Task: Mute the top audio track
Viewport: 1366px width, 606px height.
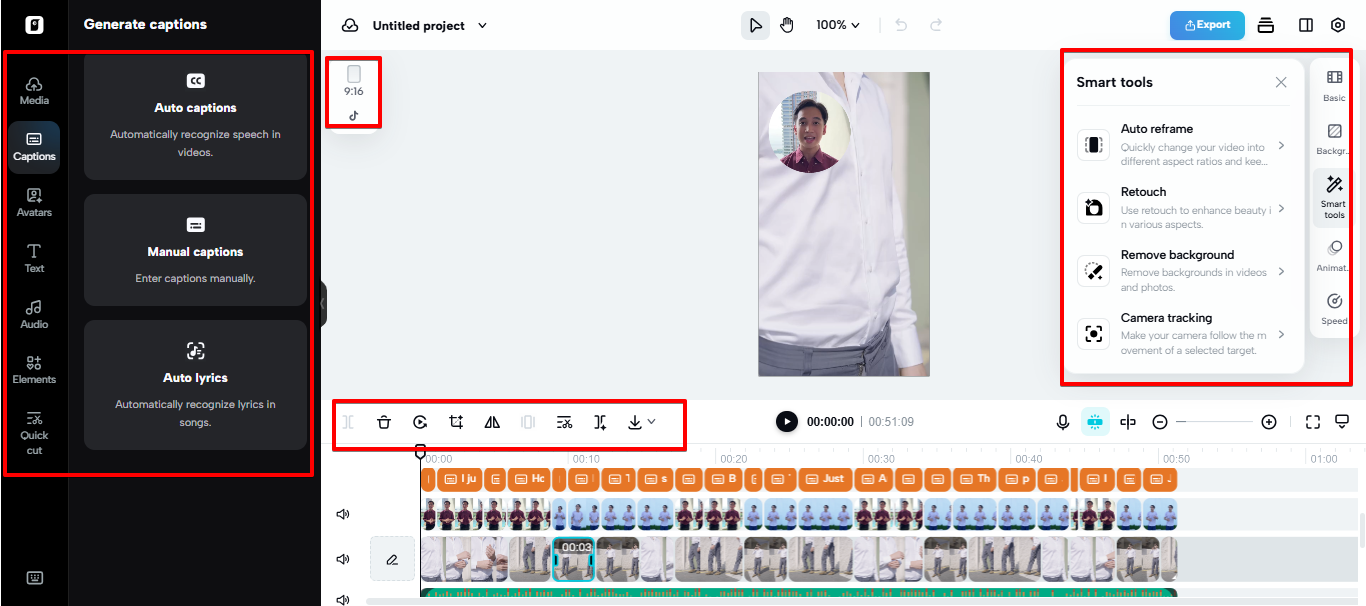Action: [x=343, y=513]
